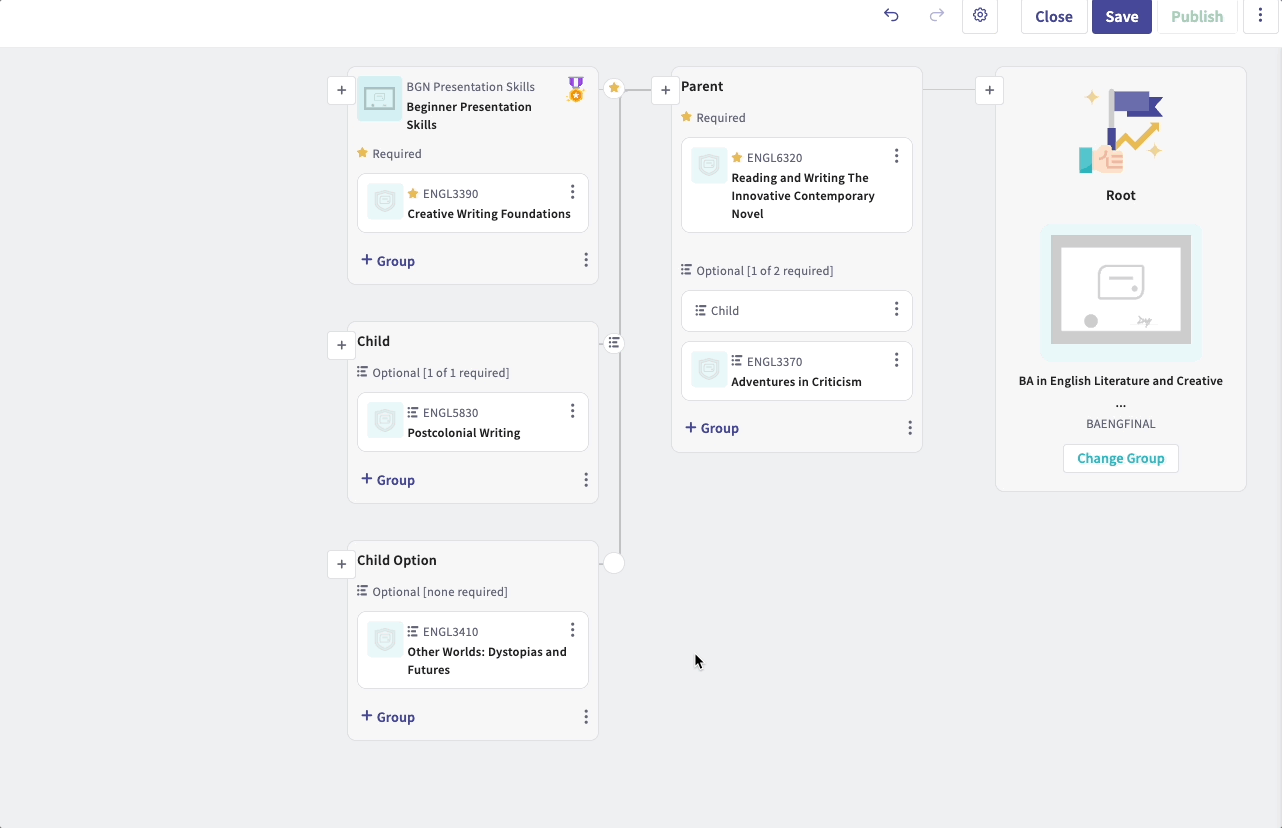The width and height of the screenshot is (1282, 828).
Task: Click the certificate thumbnail on the Root card
Action: point(1120,292)
